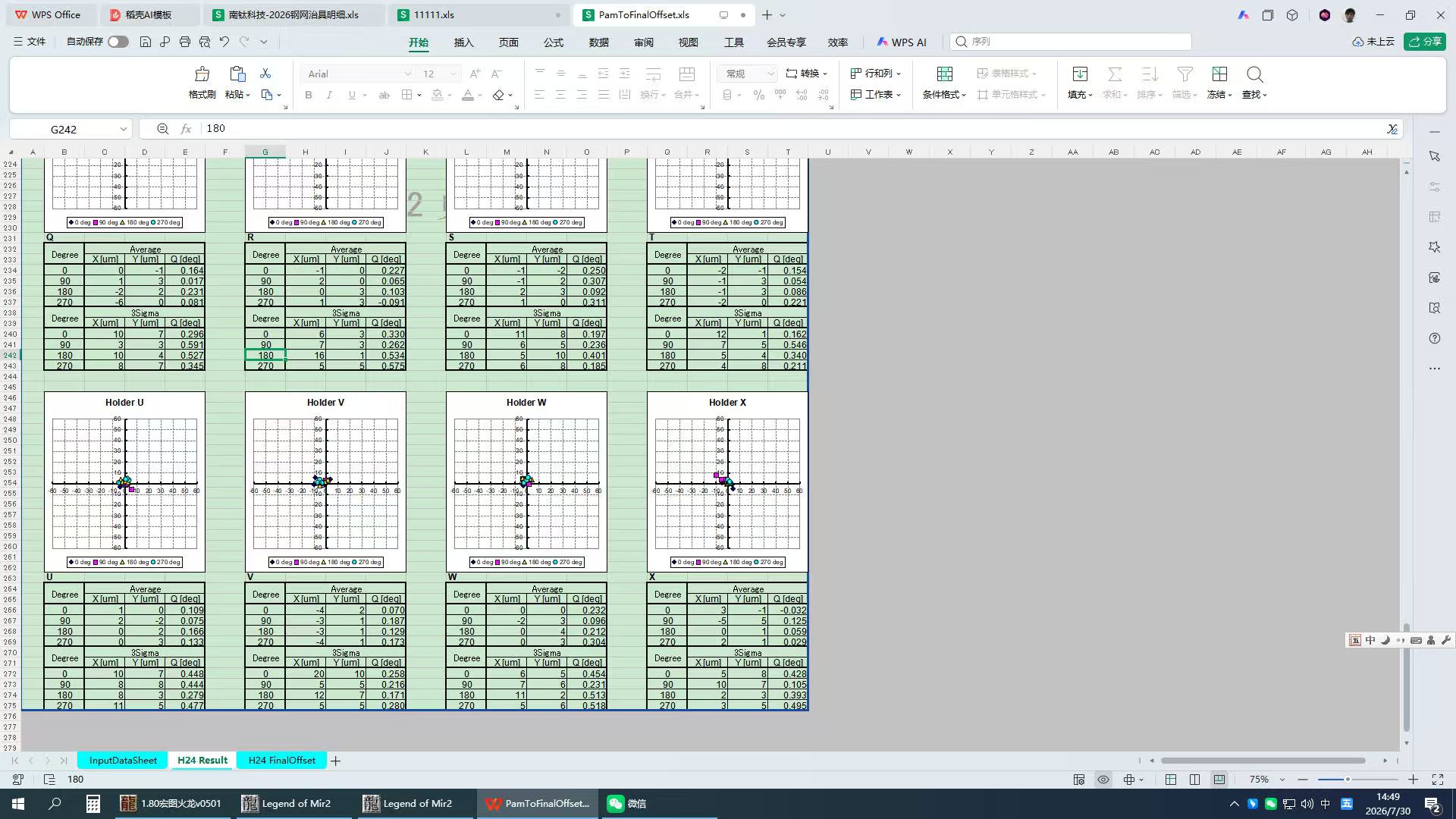The width and height of the screenshot is (1456, 819).
Task: Open the font size 12 dropdown
Action: 453,74
